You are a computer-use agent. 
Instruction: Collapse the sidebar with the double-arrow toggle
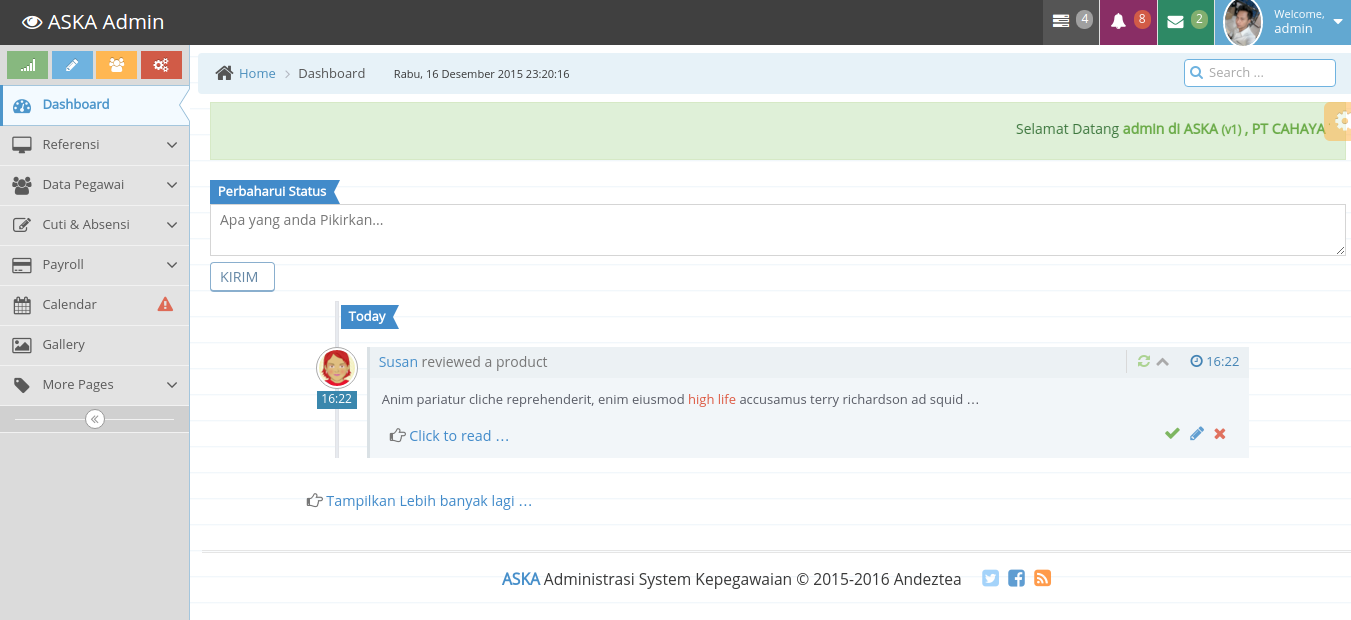point(95,419)
